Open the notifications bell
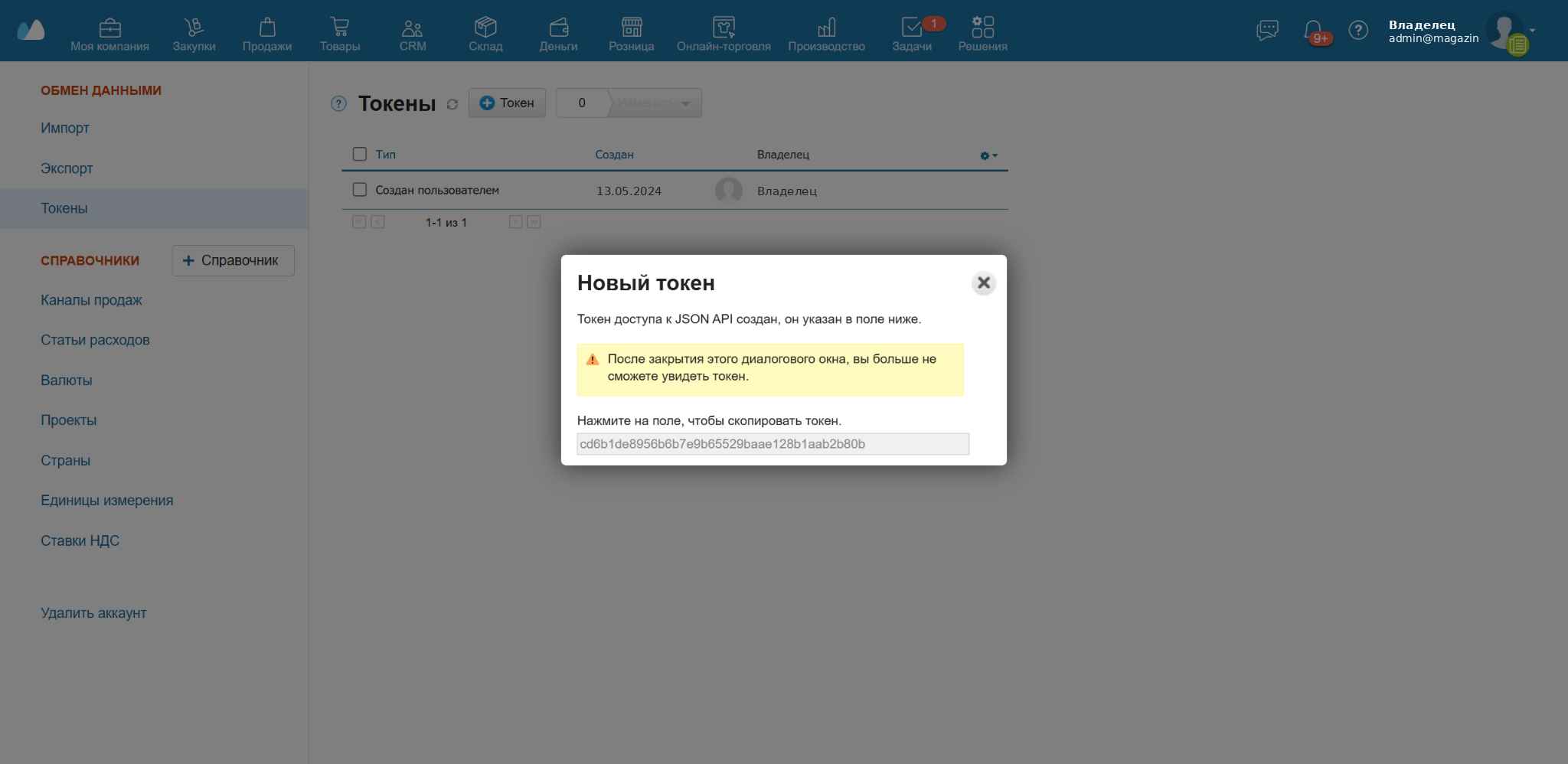The width and height of the screenshot is (1568, 764). click(x=1314, y=31)
